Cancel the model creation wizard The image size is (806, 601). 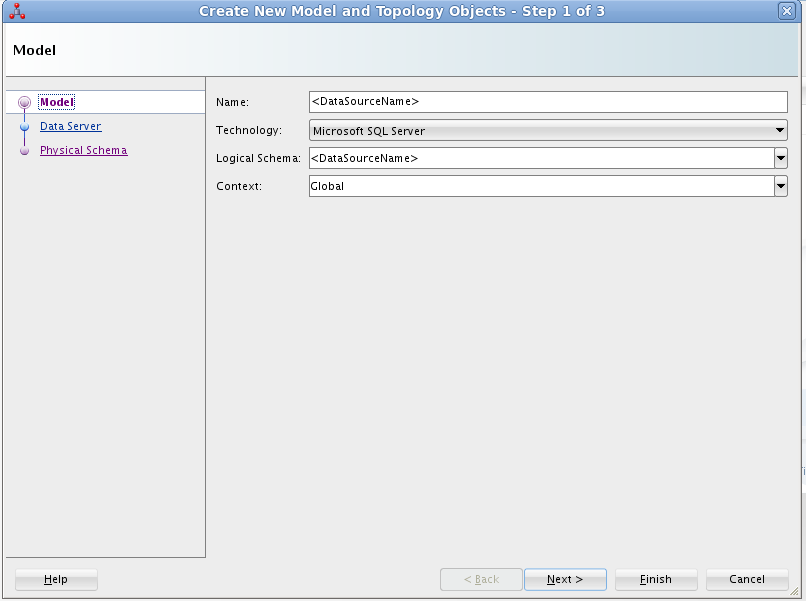click(x=747, y=580)
